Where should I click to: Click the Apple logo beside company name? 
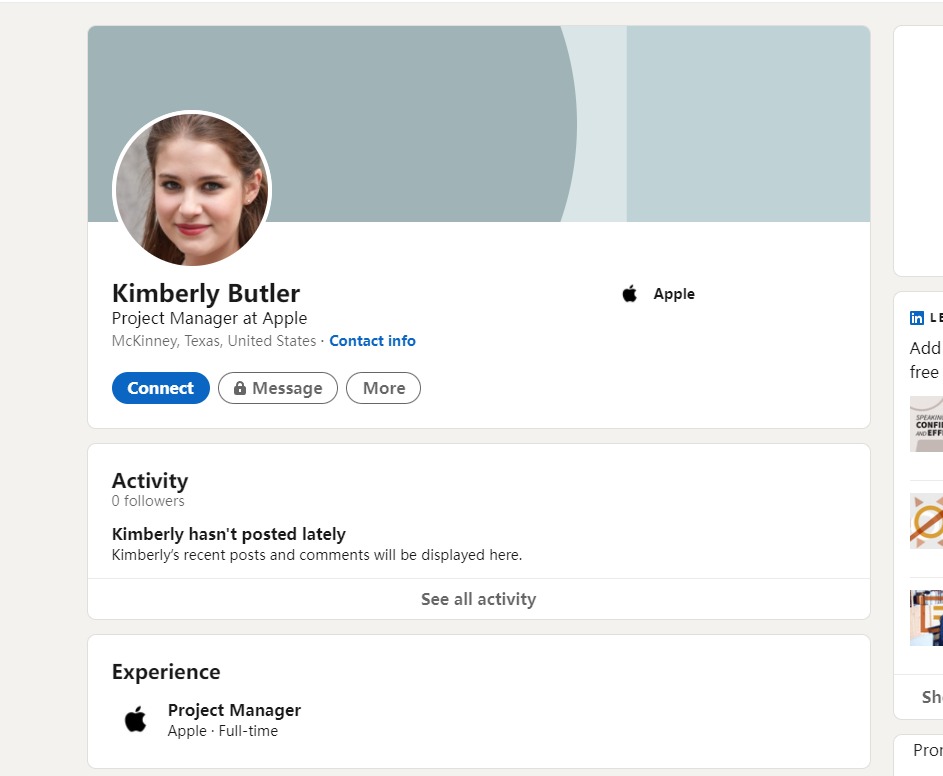[629, 294]
